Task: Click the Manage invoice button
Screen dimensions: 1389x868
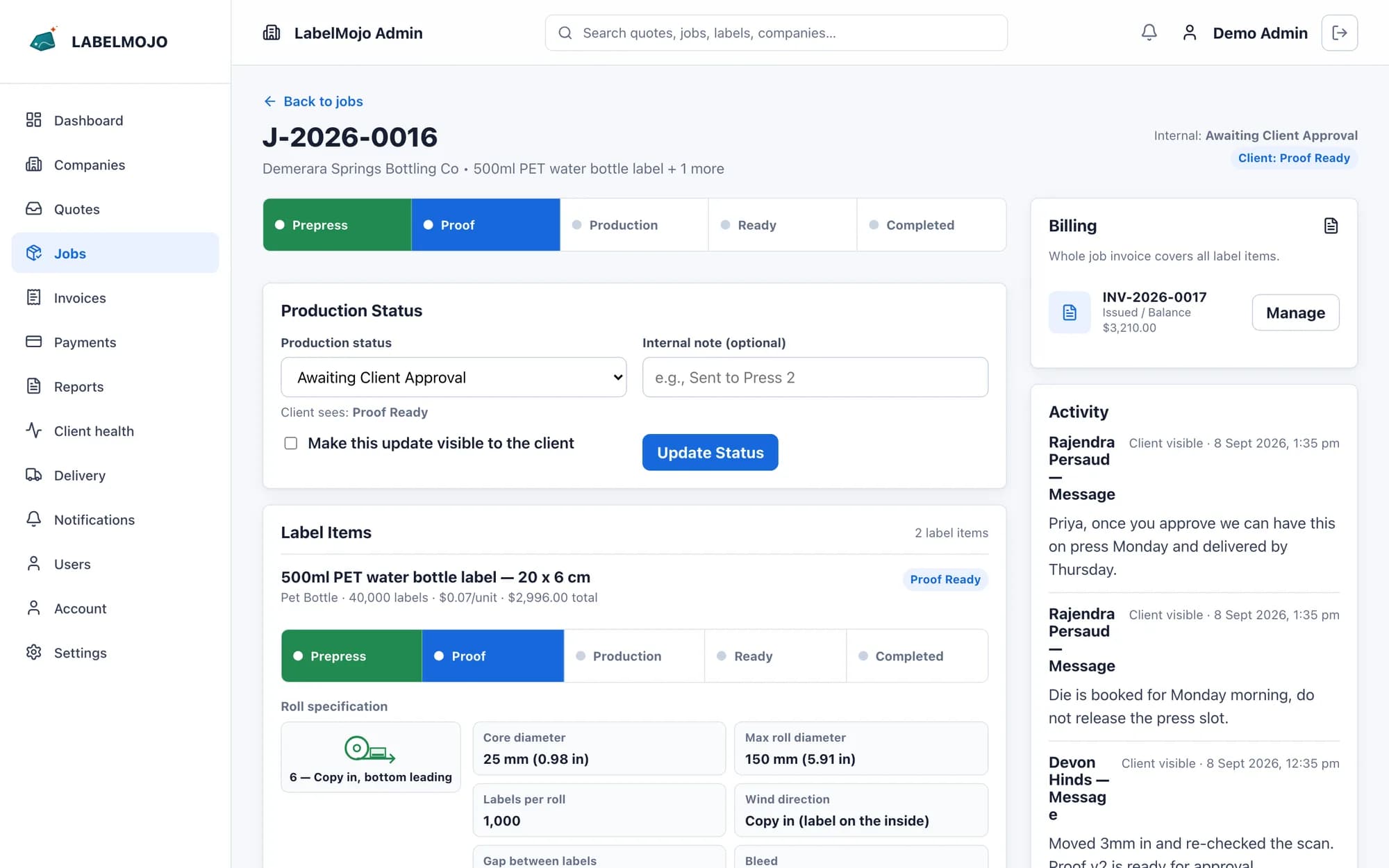Action: coord(1295,312)
